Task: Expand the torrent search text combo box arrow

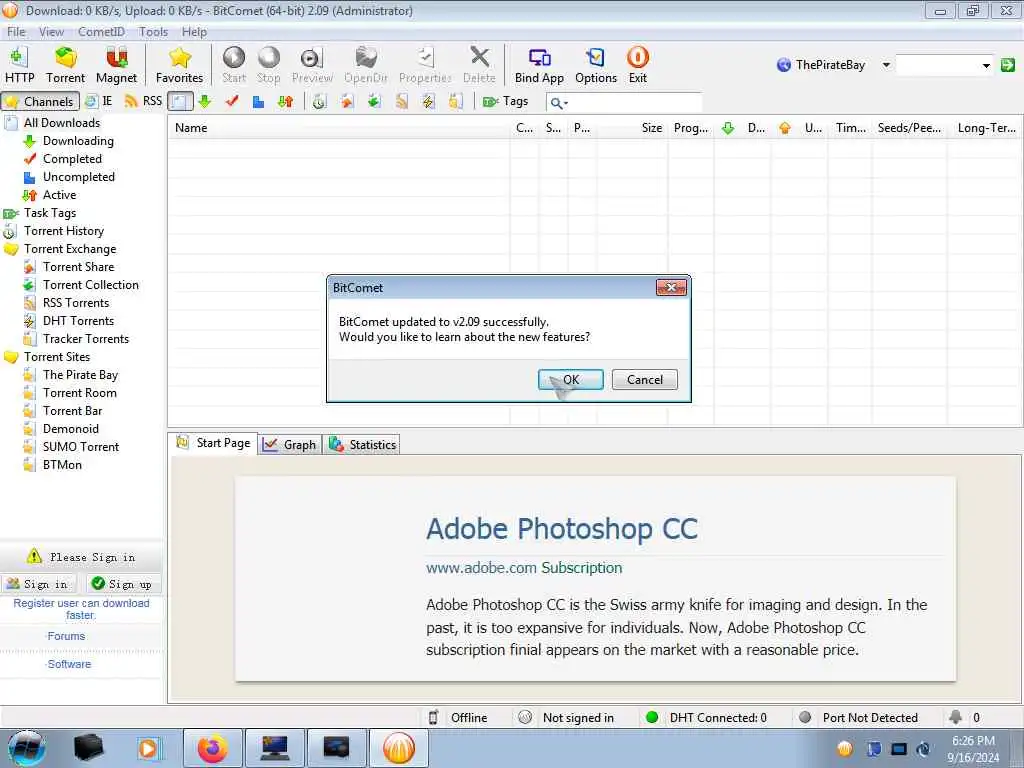Action: pos(986,65)
